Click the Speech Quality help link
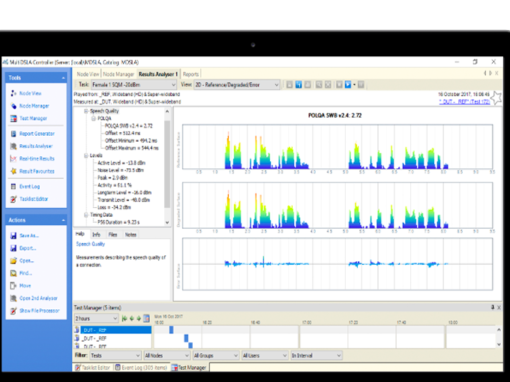 [90, 244]
